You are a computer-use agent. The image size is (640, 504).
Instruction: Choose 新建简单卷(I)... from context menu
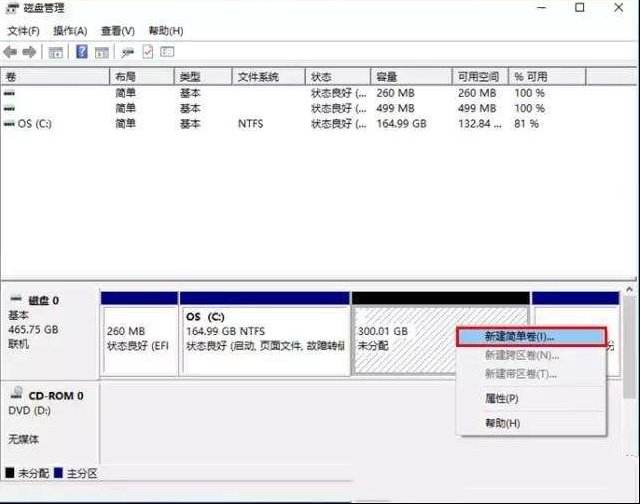tap(531, 337)
